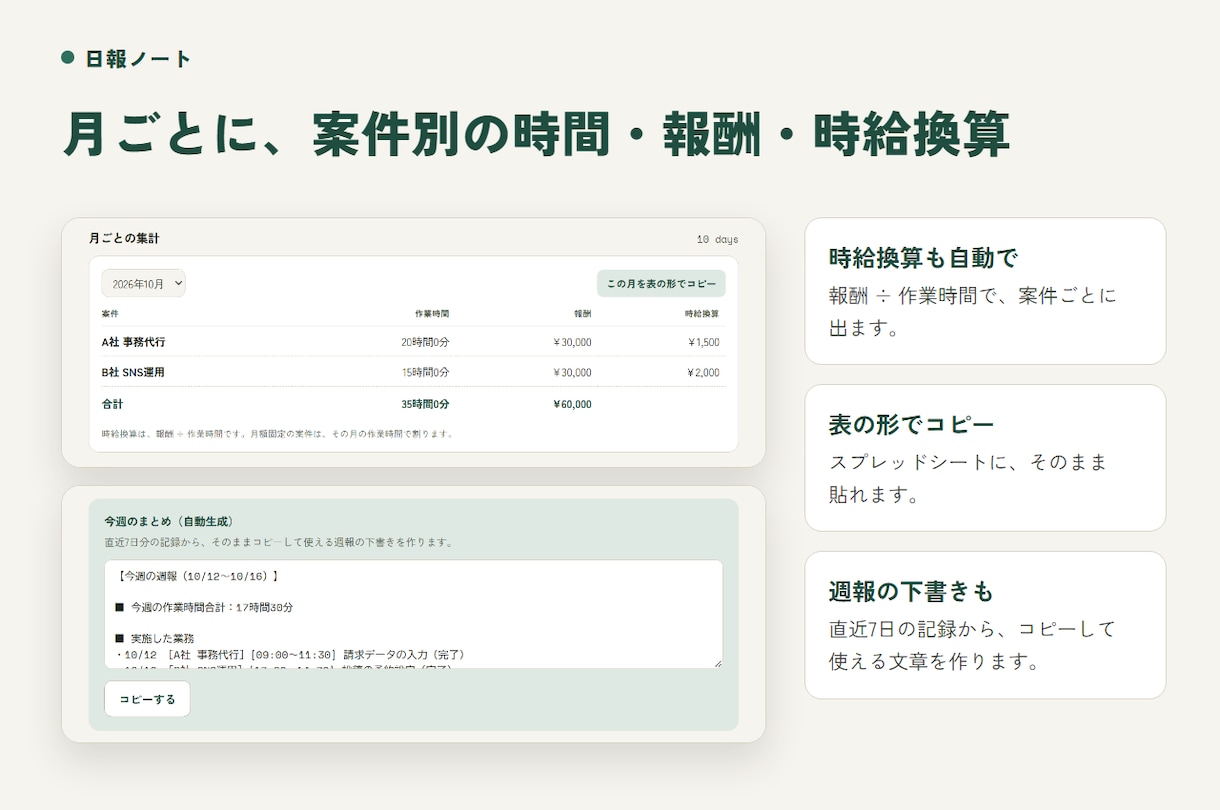Click the 直近7日分の記録から description text
This screenshot has height=810, width=1220.
pyautogui.click(x=279, y=542)
